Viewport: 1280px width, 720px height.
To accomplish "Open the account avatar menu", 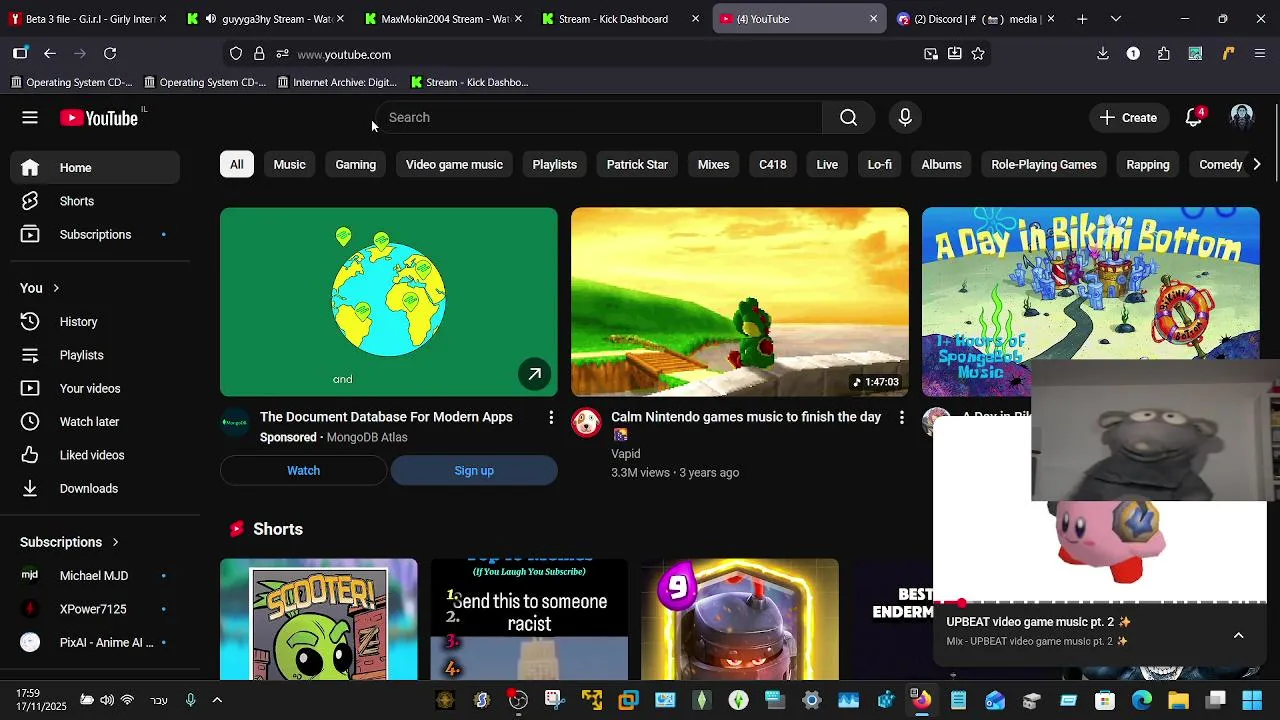I will click(1242, 118).
